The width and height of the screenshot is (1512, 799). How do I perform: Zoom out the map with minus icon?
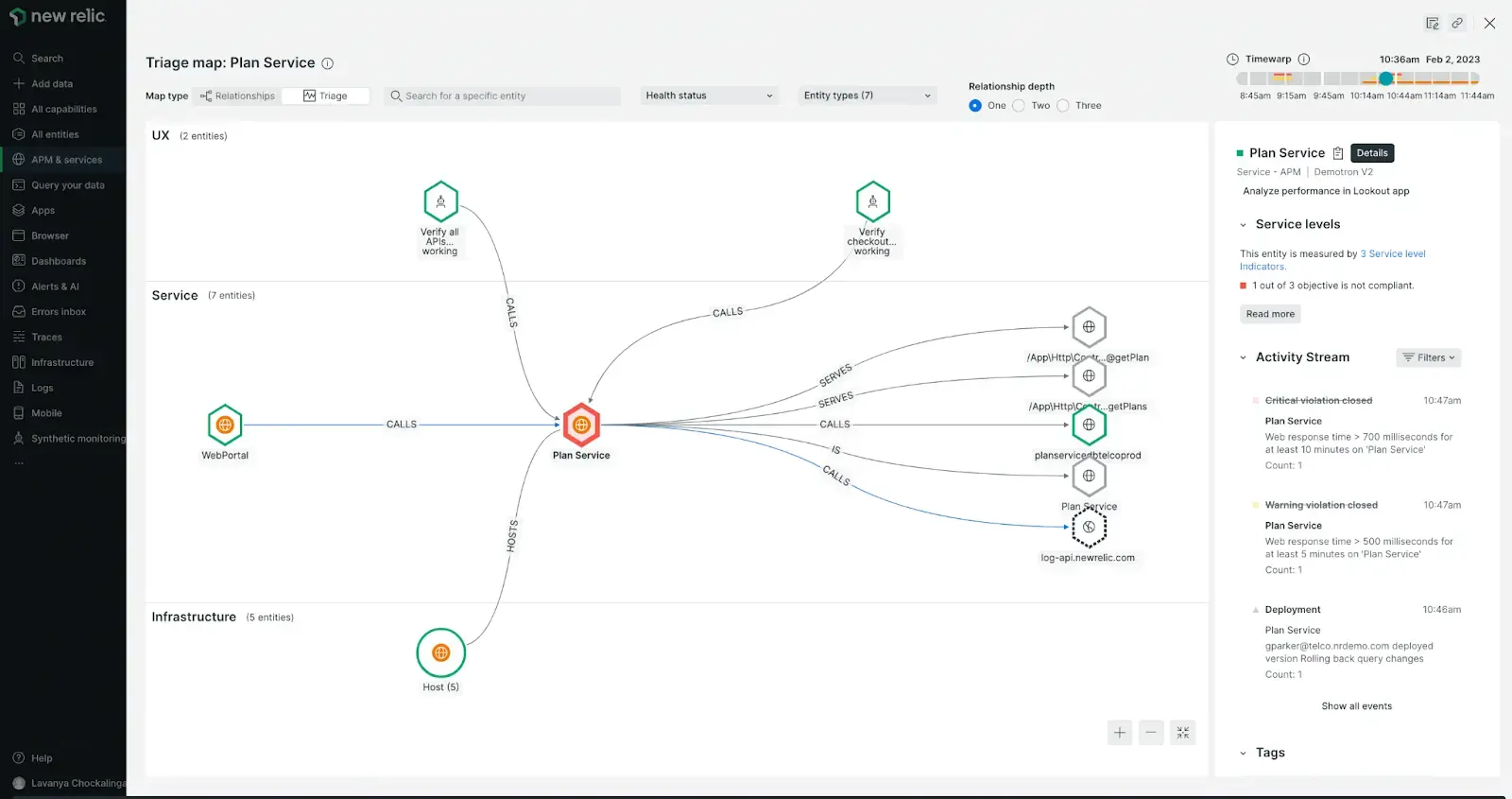coord(1151,733)
